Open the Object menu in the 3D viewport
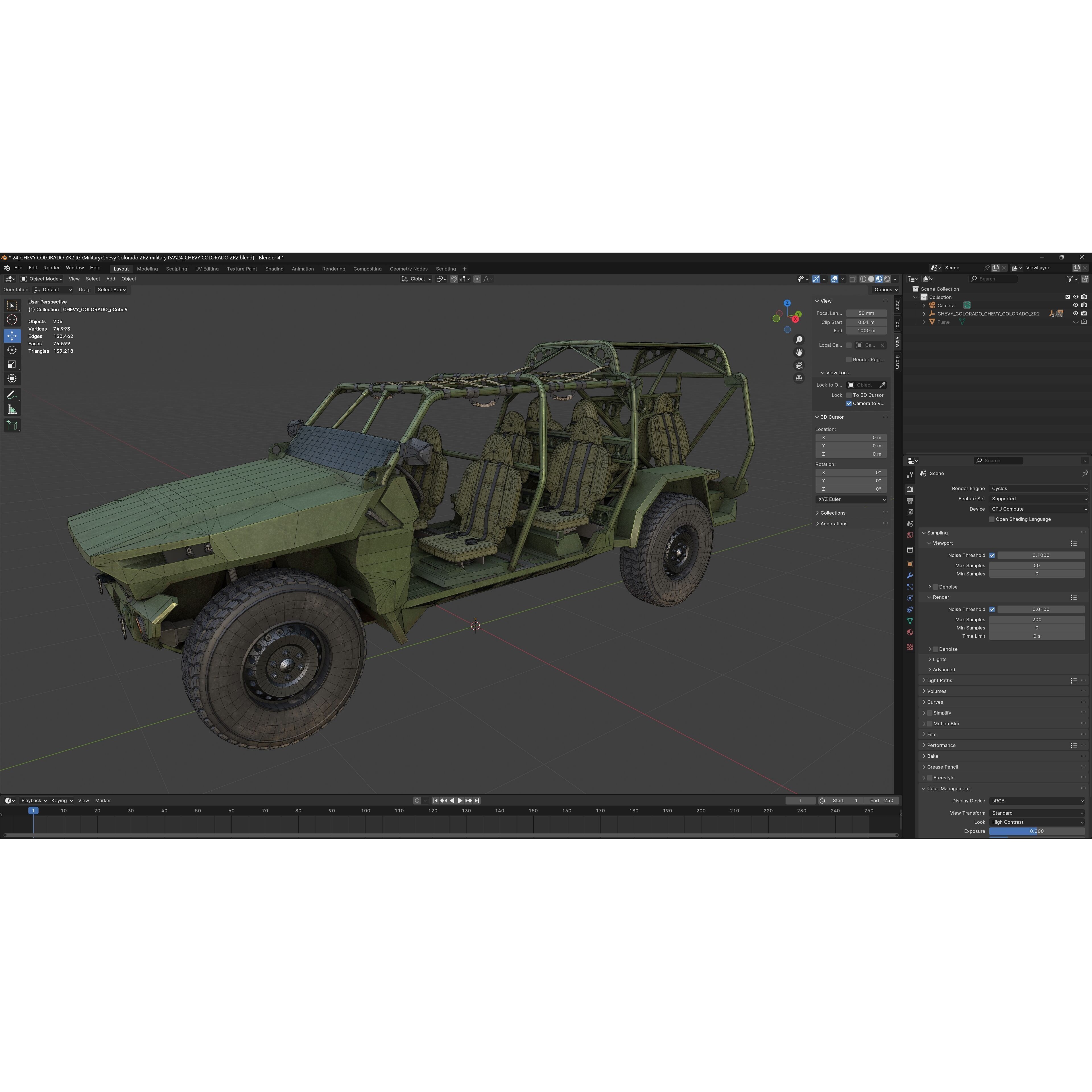The height and width of the screenshot is (1092, 1092). point(128,279)
